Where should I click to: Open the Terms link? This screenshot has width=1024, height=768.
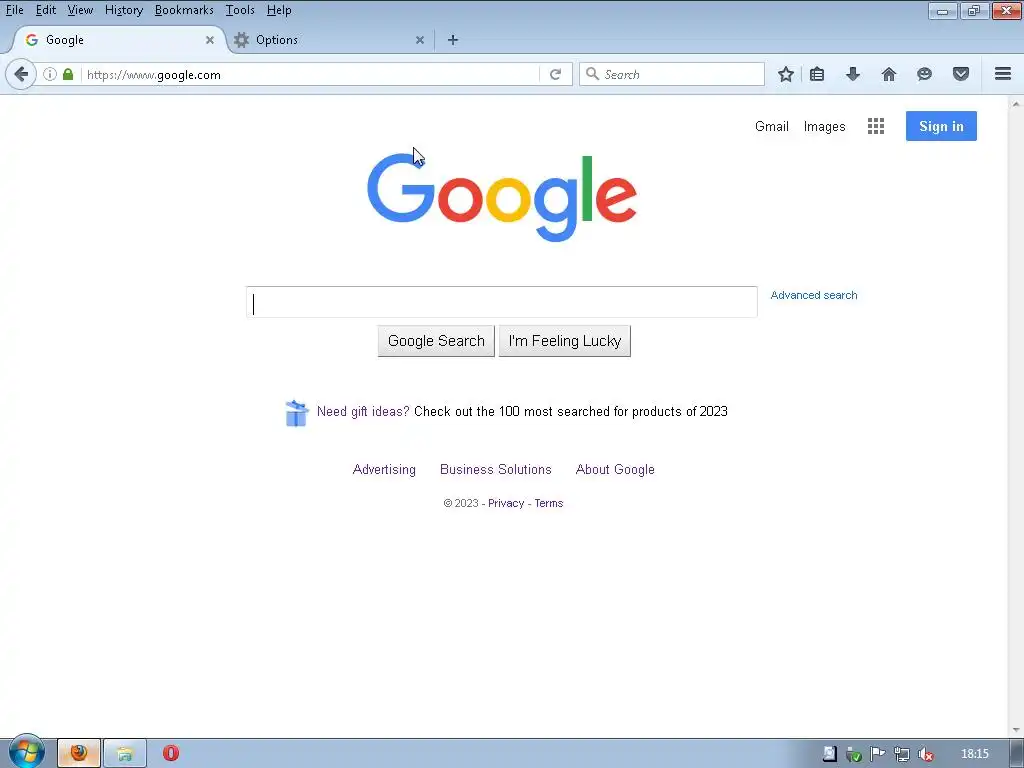click(x=549, y=504)
